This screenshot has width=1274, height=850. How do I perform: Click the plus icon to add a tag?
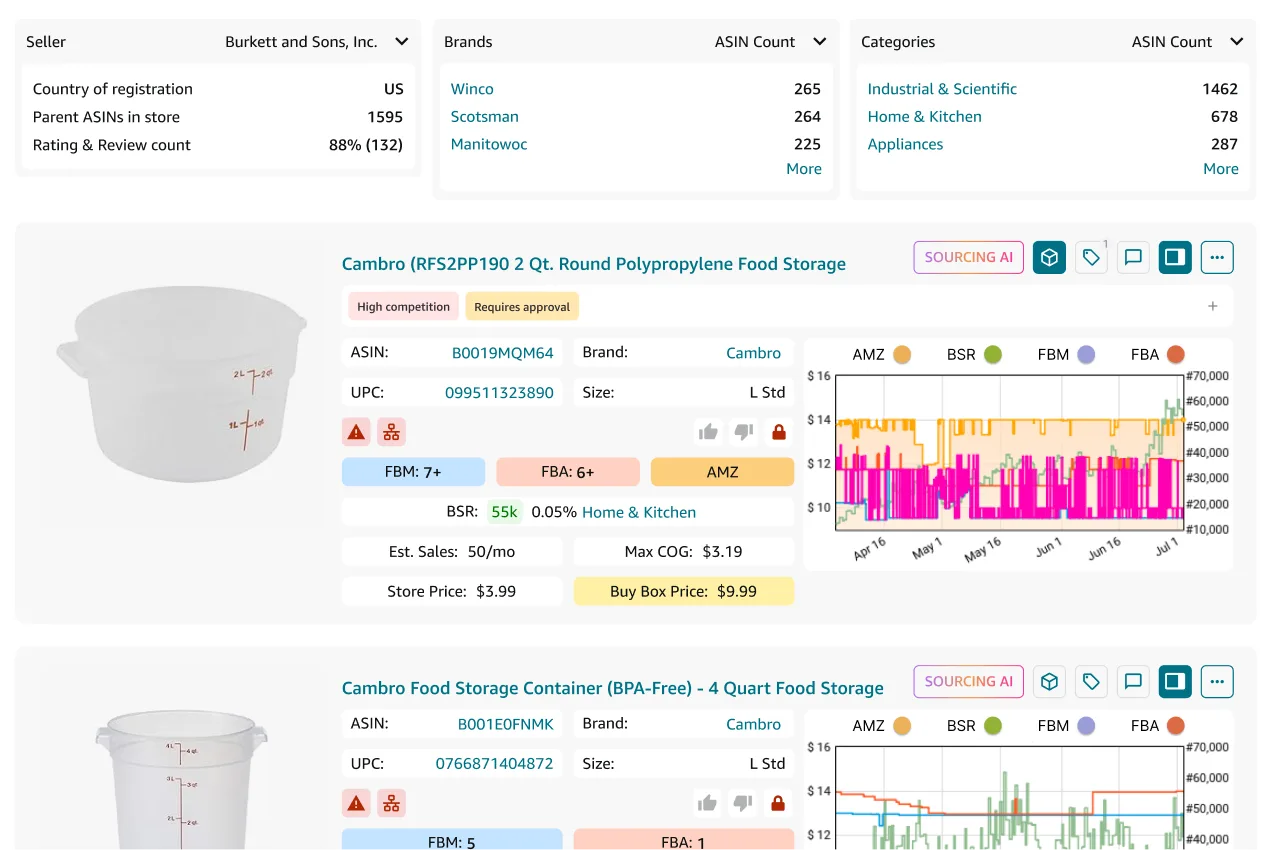(1213, 306)
